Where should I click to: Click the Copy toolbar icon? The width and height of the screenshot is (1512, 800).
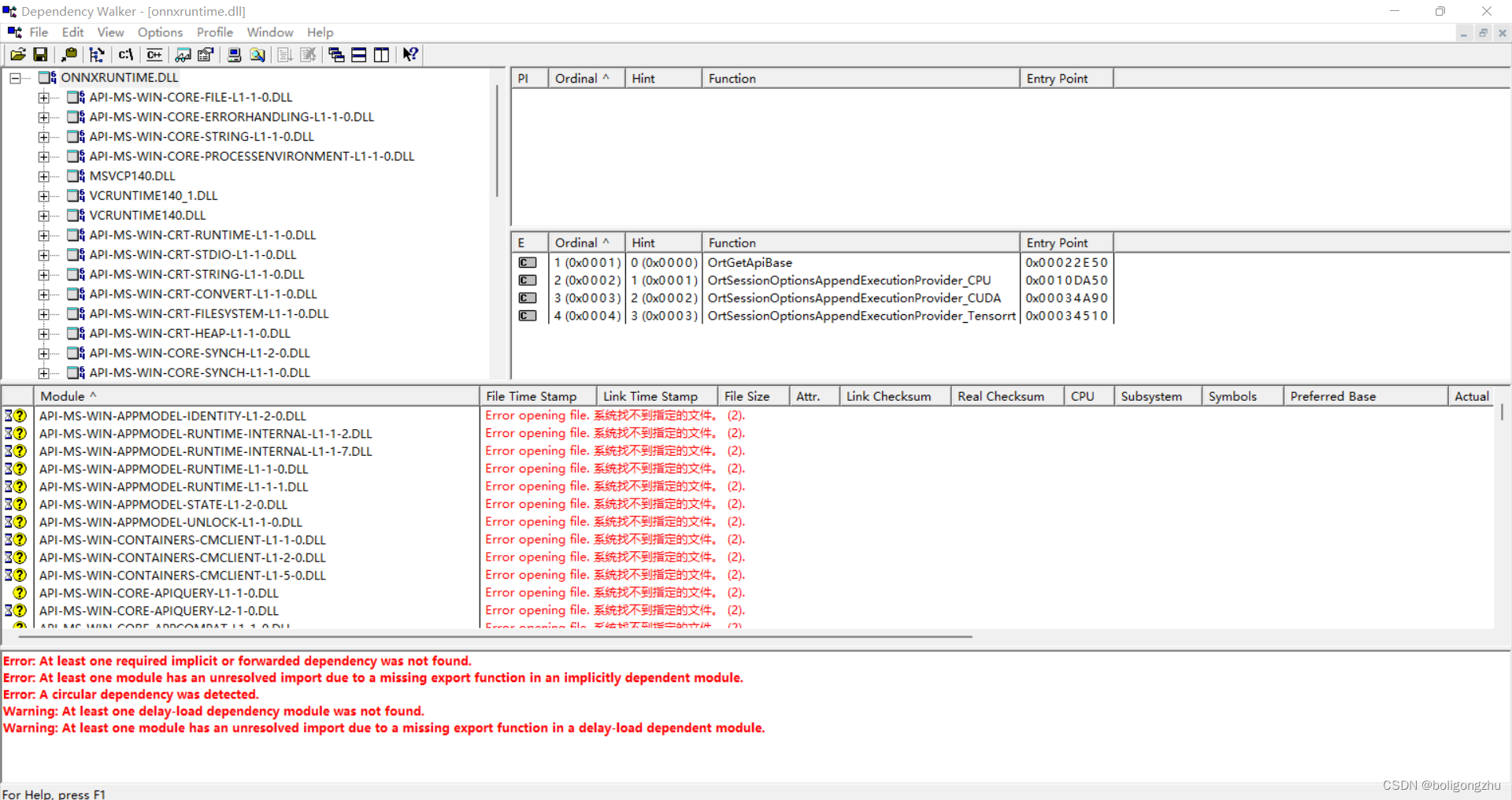pyautogui.click(x=69, y=54)
